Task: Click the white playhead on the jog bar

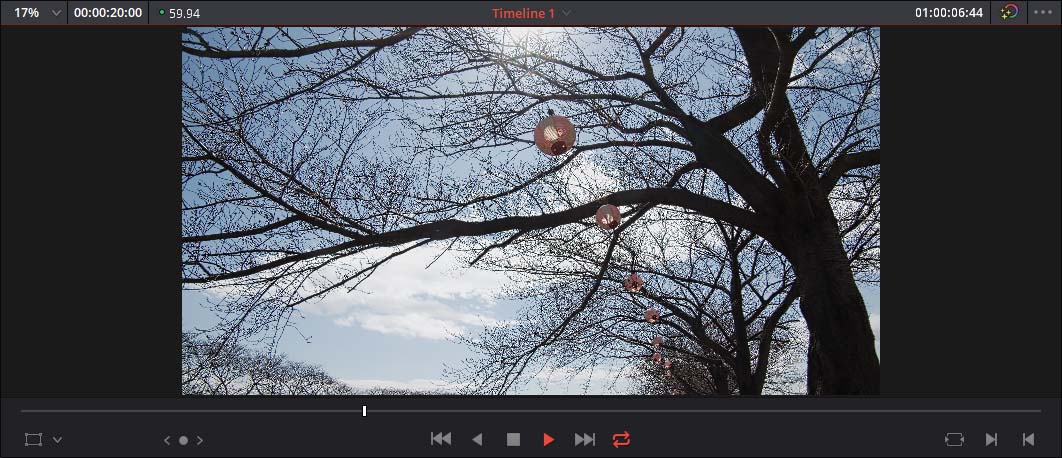Action: point(364,411)
